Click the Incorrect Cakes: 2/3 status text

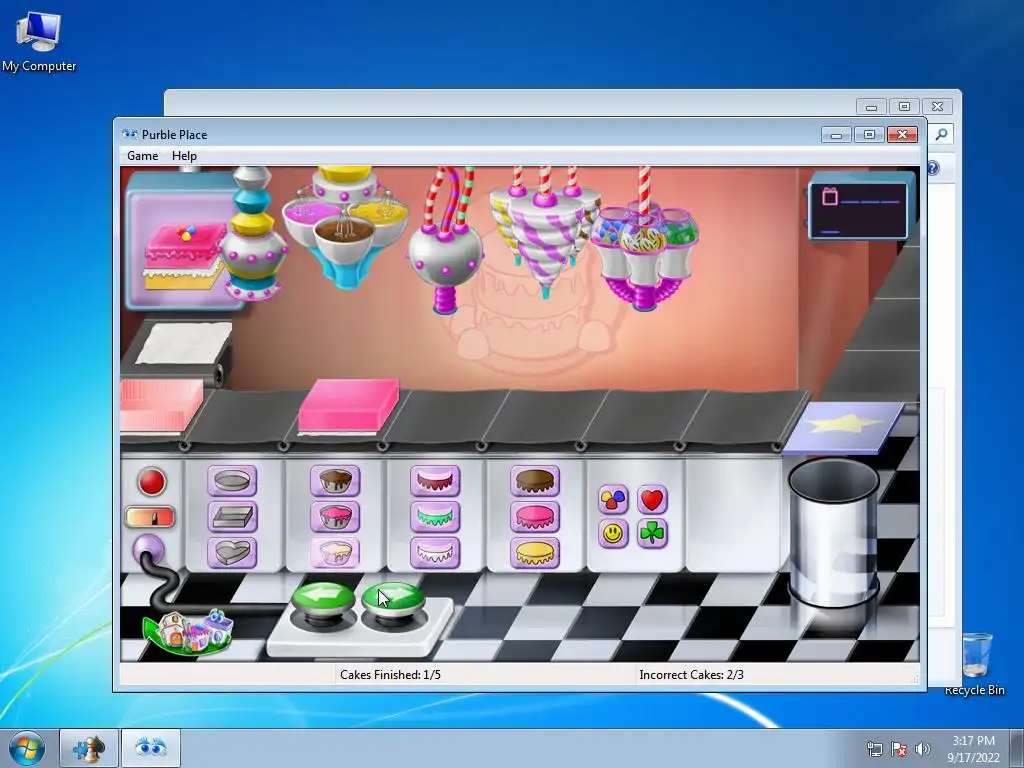point(692,675)
